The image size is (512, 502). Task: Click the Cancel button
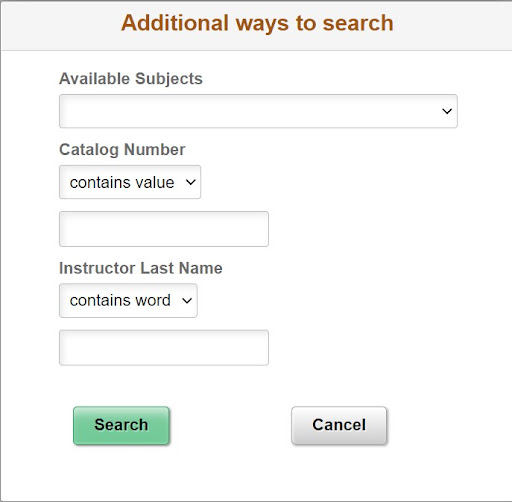[339, 425]
